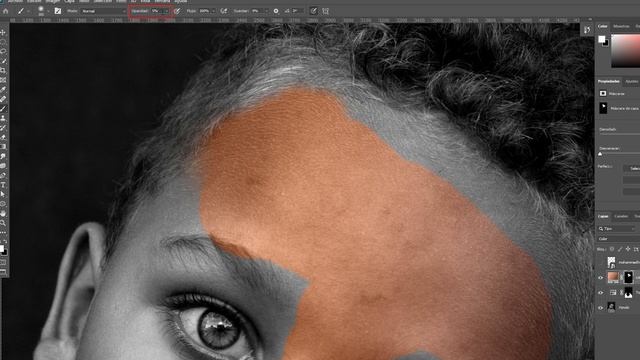Select the Eyedropper tool
Viewport: 640px width, 360px height.
click(x=3, y=89)
